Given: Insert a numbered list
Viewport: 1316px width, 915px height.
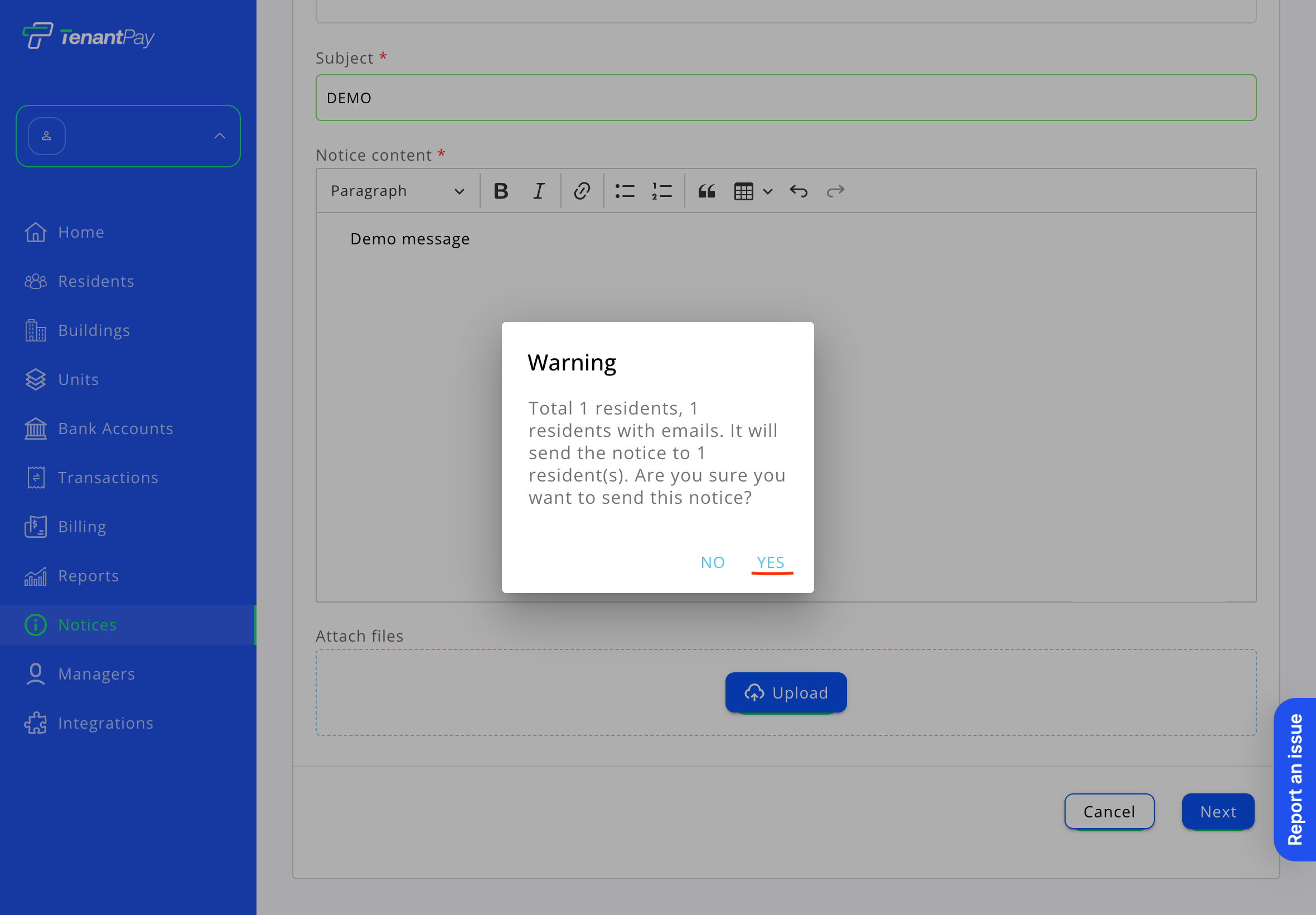Looking at the screenshot, I should click(662, 191).
